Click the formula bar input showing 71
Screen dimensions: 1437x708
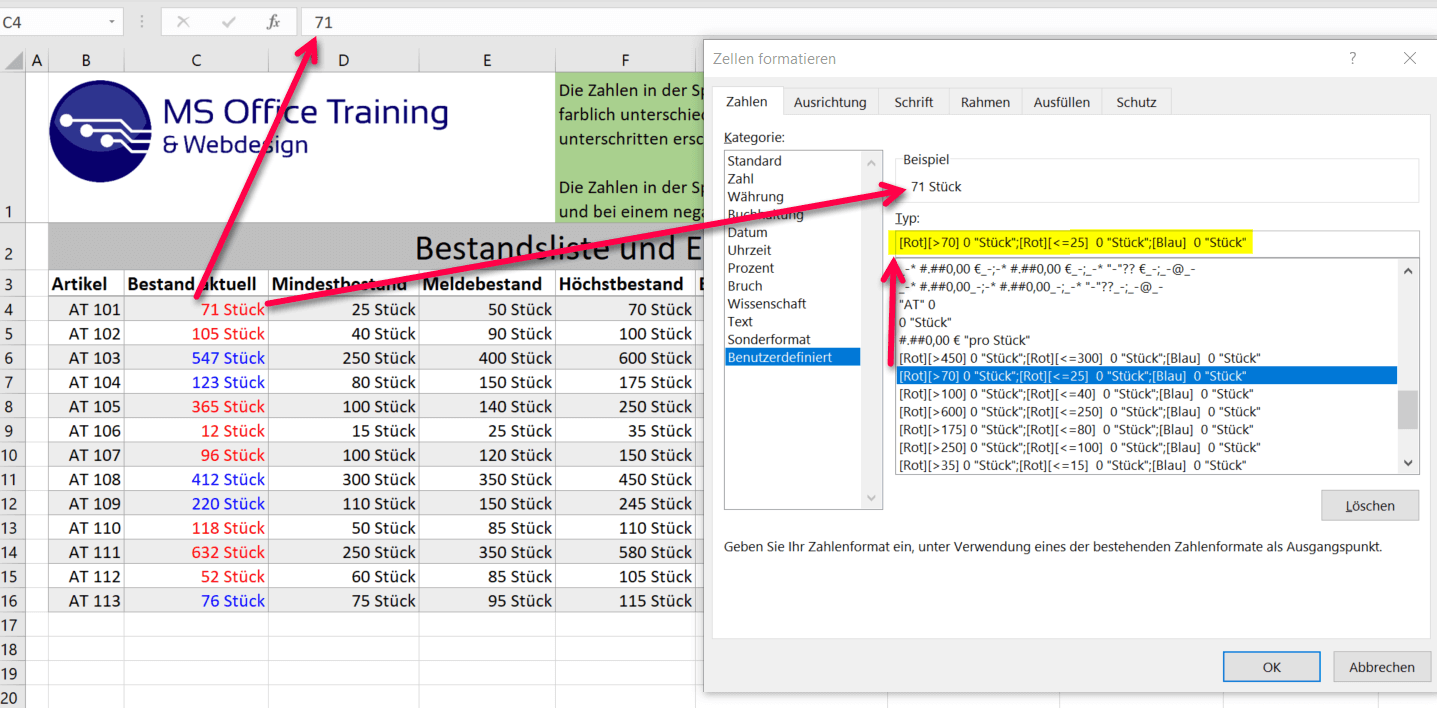point(870,21)
